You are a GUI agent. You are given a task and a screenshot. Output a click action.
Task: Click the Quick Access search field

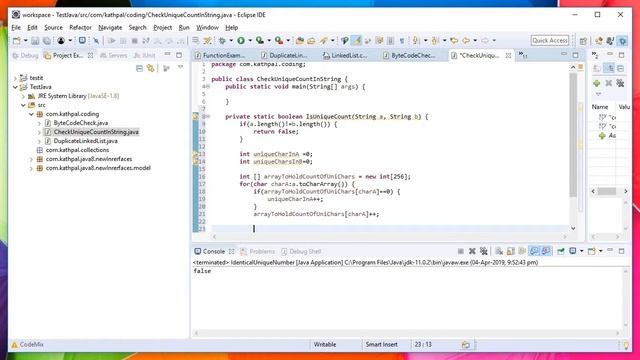point(550,40)
